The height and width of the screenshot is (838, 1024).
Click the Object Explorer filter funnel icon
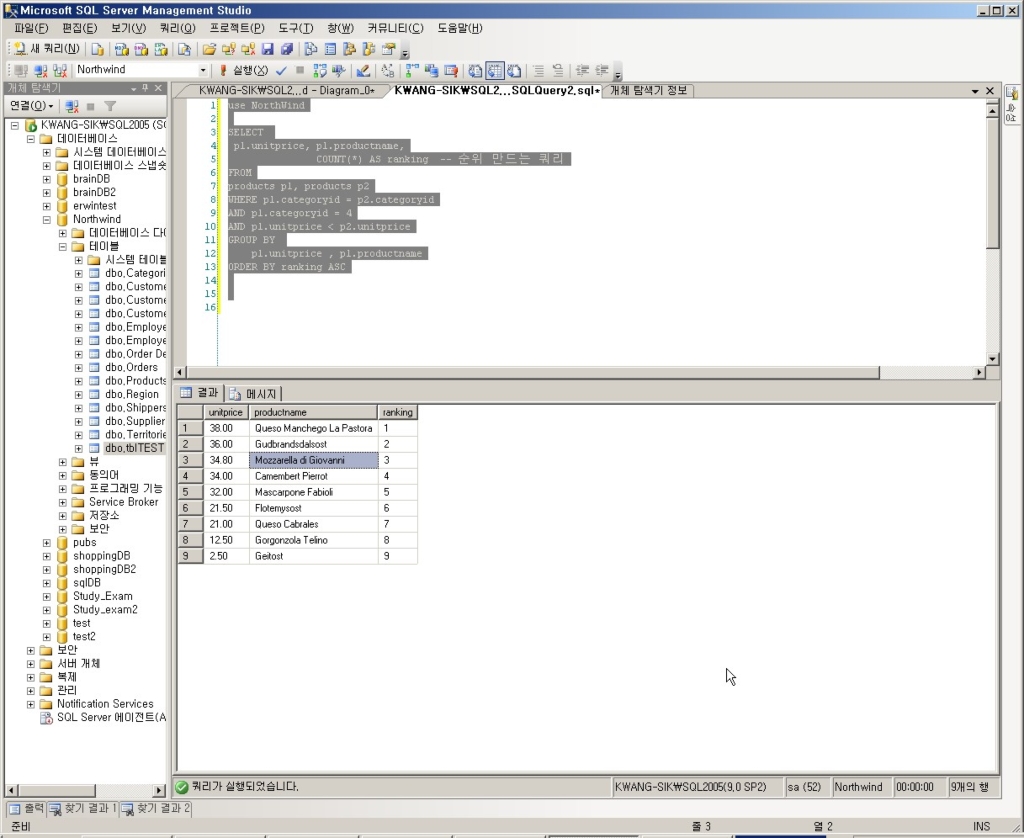click(x=110, y=106)
